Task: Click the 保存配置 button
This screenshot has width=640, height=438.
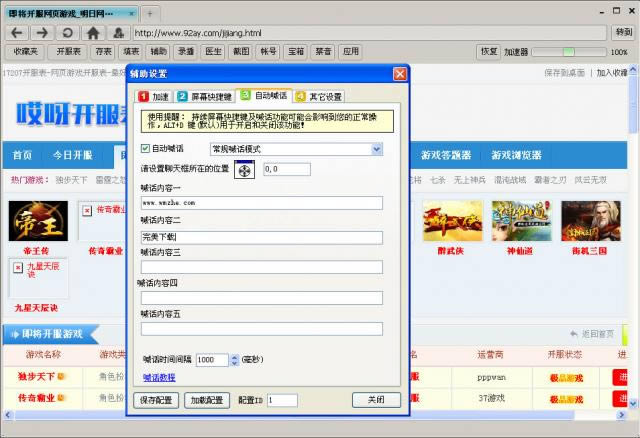Action: (155, 400)
